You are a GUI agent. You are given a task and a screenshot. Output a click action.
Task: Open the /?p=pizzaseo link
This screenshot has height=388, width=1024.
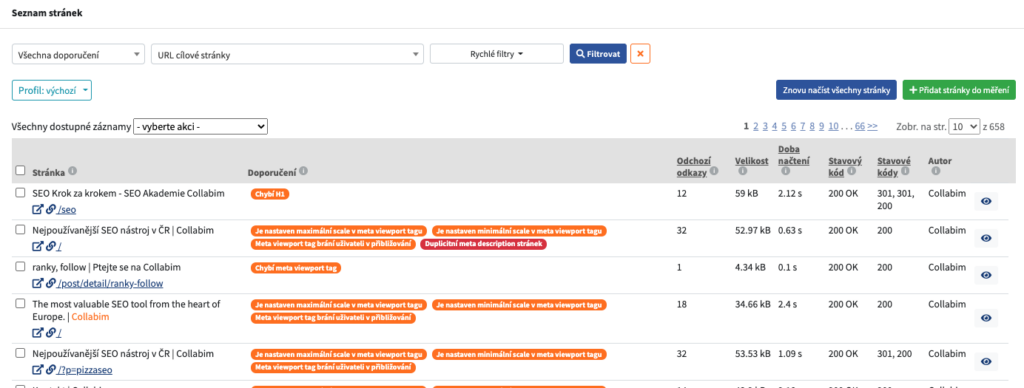(86, 370)
